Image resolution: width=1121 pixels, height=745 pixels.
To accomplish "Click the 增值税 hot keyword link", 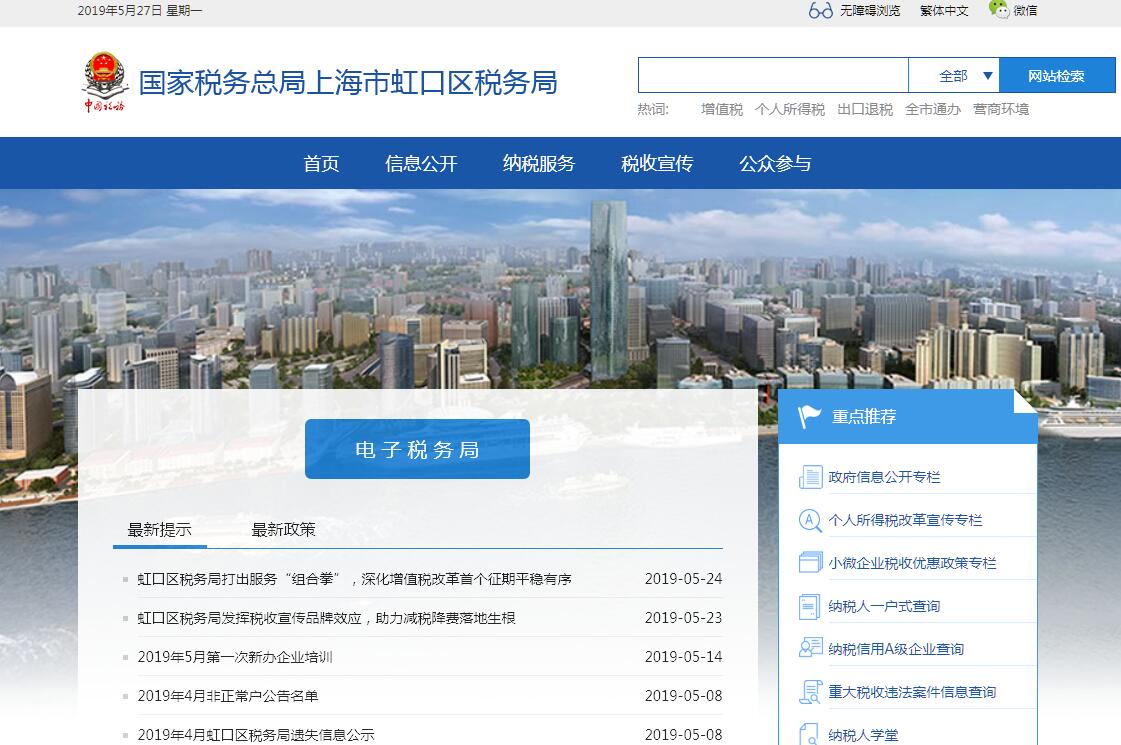I will pos(721,110).
